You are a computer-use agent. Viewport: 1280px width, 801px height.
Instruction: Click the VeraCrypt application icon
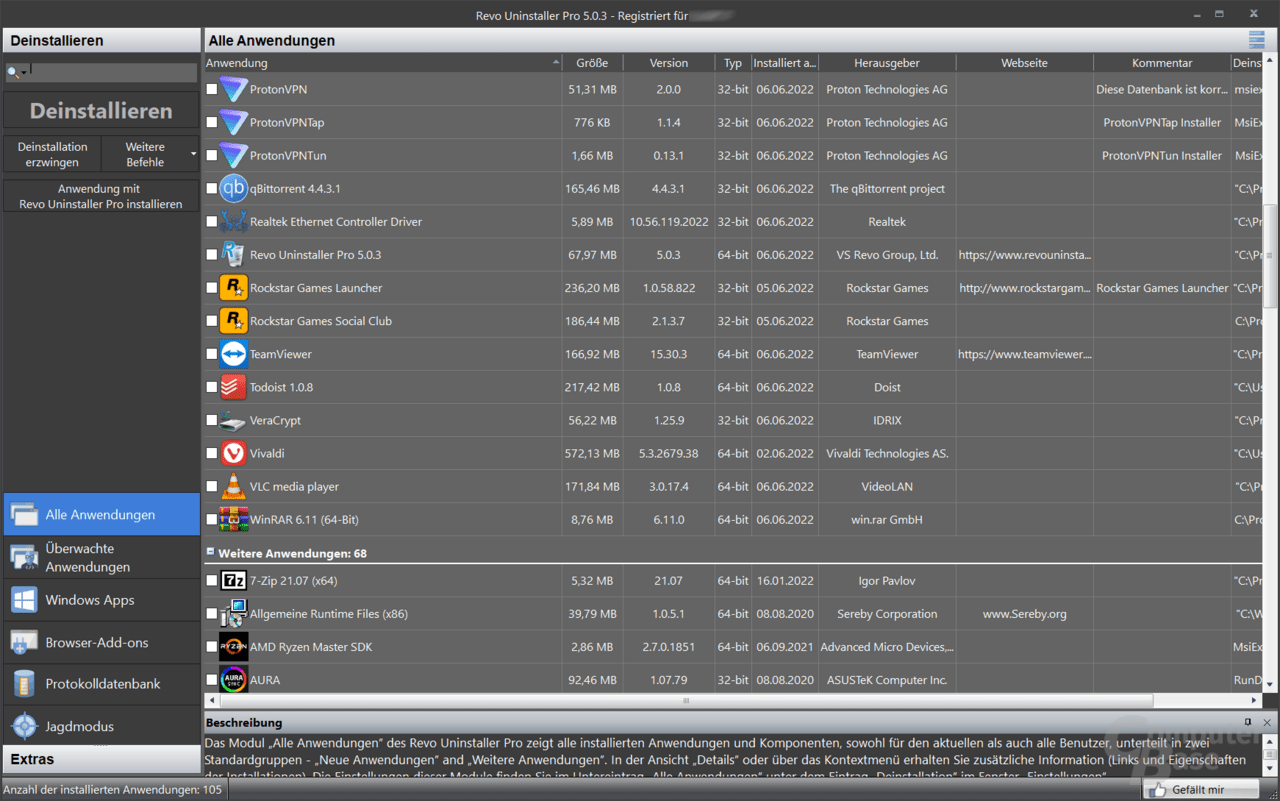(x=233, y=420)
